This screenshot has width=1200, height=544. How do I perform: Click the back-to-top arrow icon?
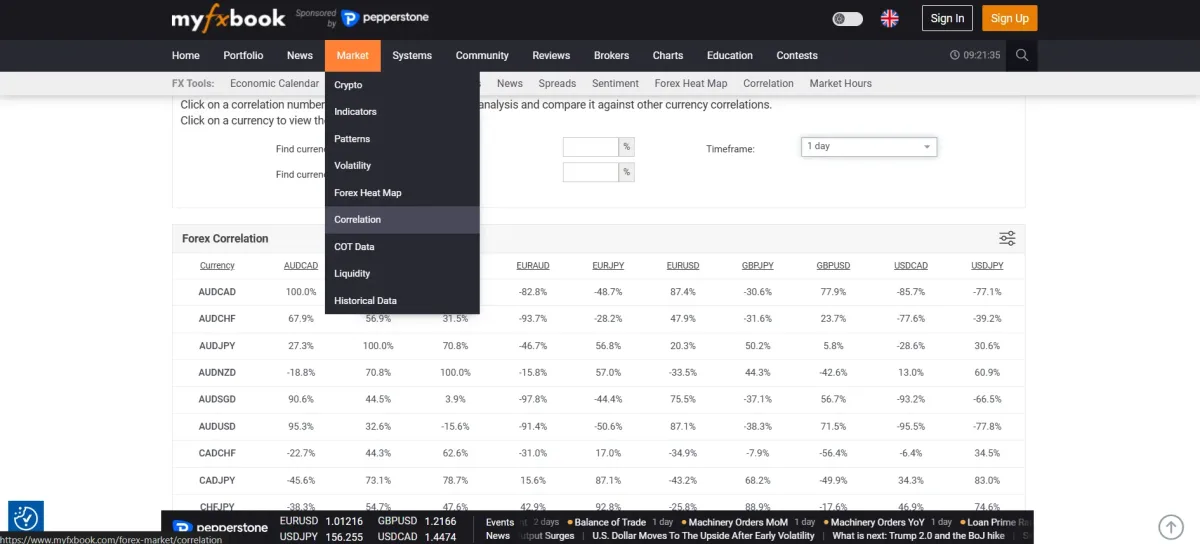point(1170,527)
